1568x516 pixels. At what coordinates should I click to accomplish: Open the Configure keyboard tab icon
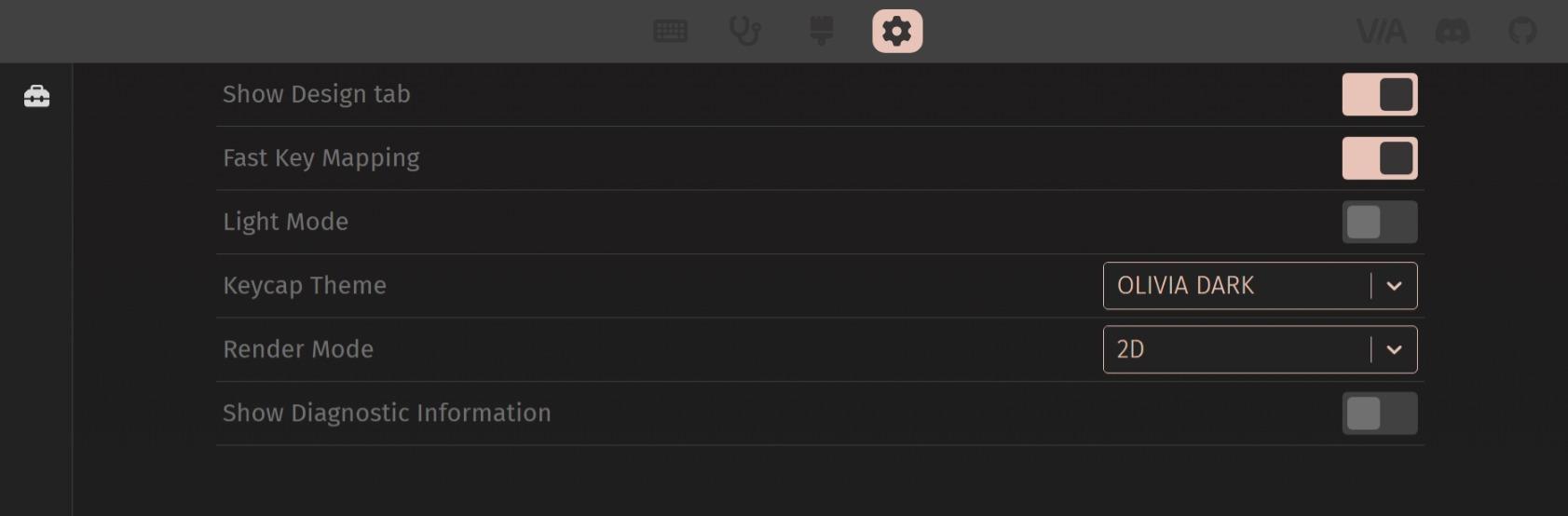(x=671, y=32)
